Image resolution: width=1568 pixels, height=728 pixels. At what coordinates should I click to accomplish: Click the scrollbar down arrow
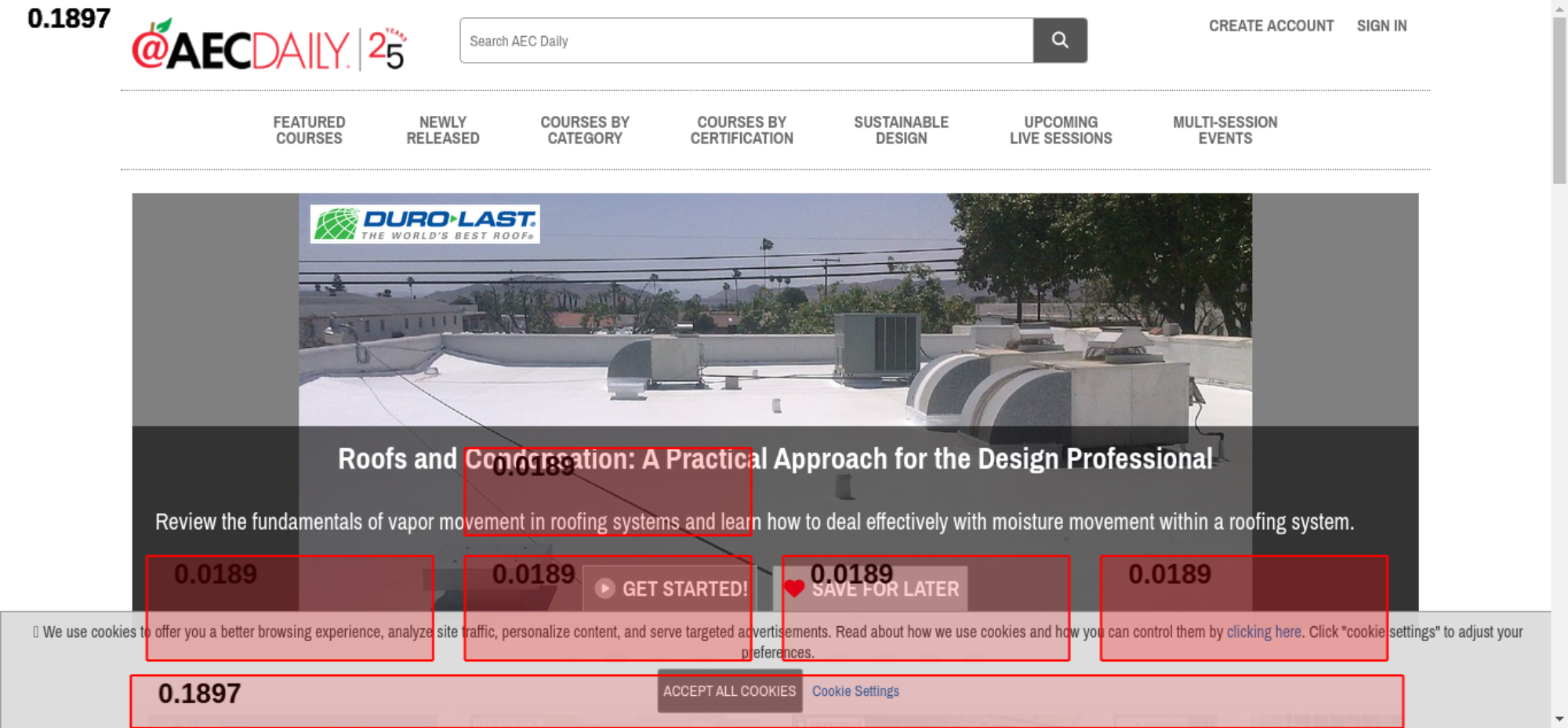click(1559, 719)
